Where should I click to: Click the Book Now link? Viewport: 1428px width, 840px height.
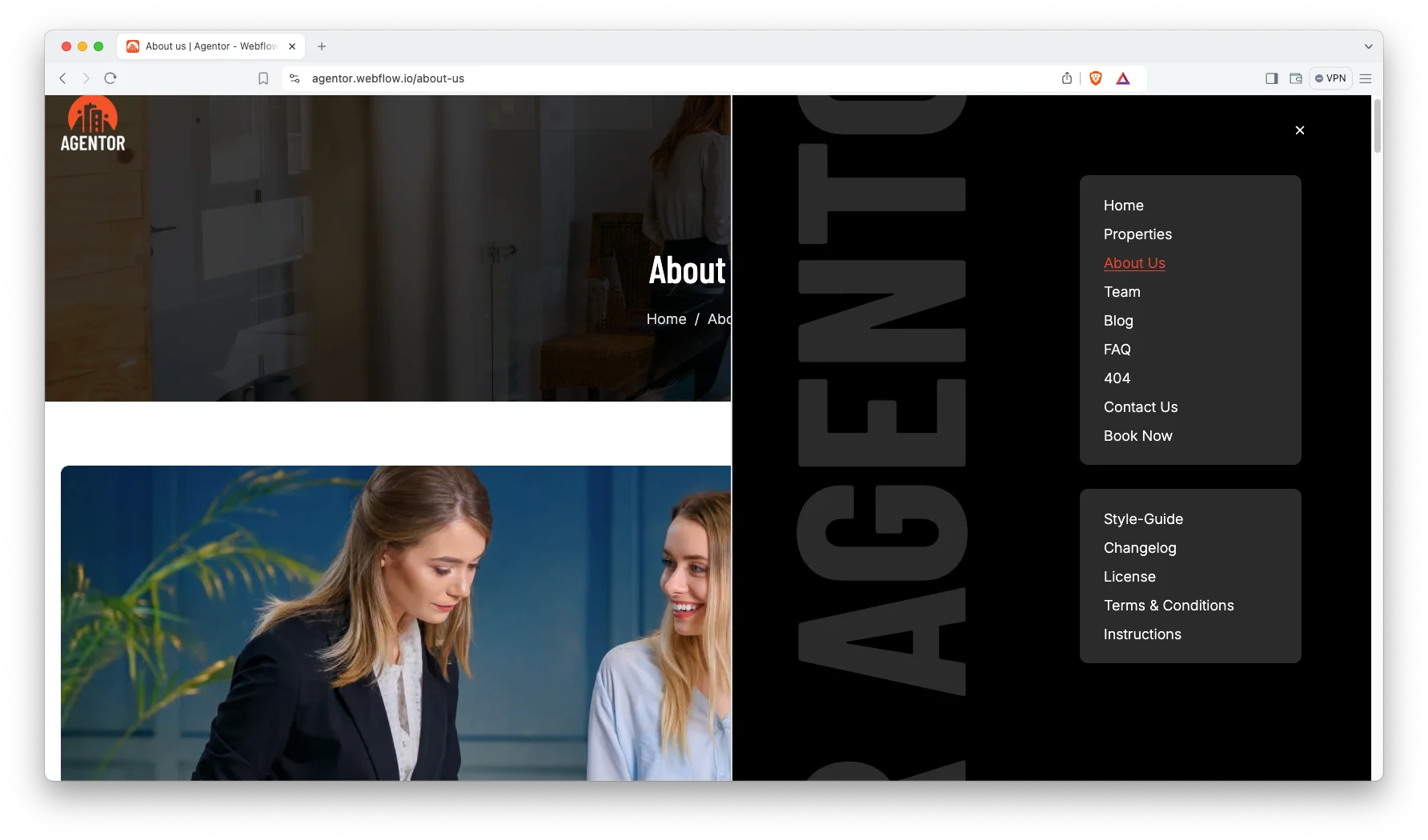point(1137,436)
